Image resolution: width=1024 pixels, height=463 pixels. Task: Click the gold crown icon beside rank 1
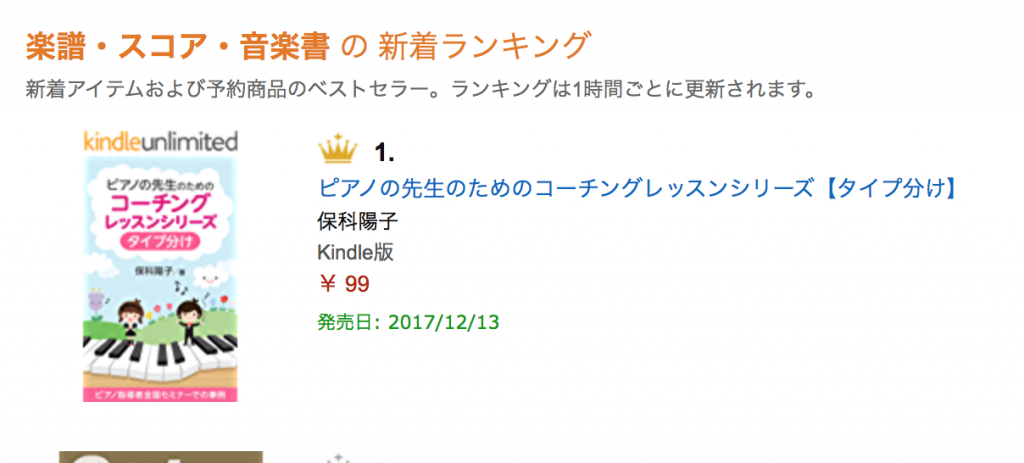pos(337,152)
